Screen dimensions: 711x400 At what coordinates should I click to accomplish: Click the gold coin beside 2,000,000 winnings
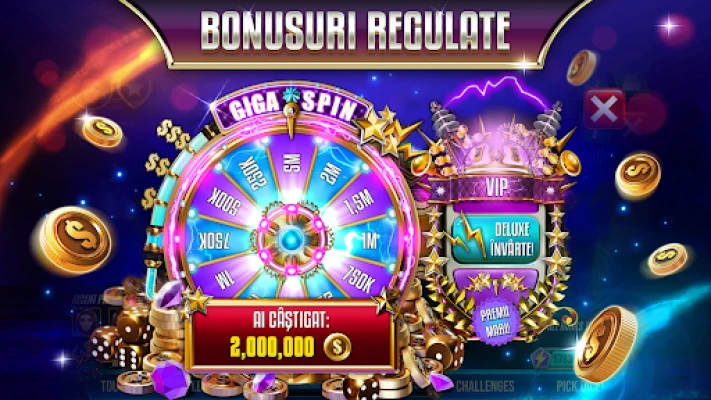click(337, 347)
